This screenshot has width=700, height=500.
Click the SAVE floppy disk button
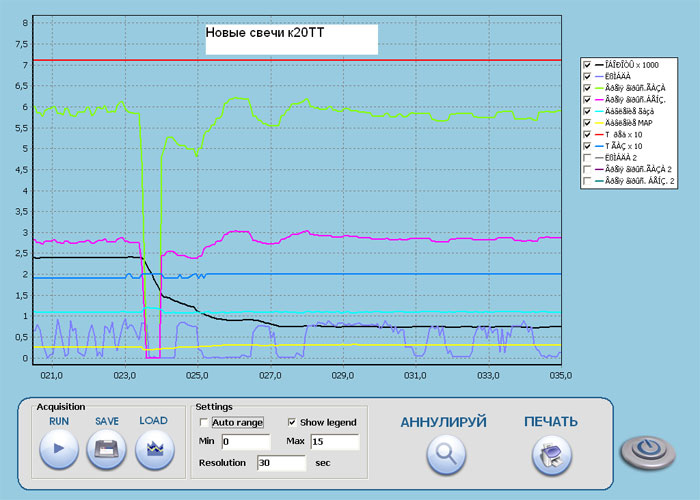click(x=106, y=449)
